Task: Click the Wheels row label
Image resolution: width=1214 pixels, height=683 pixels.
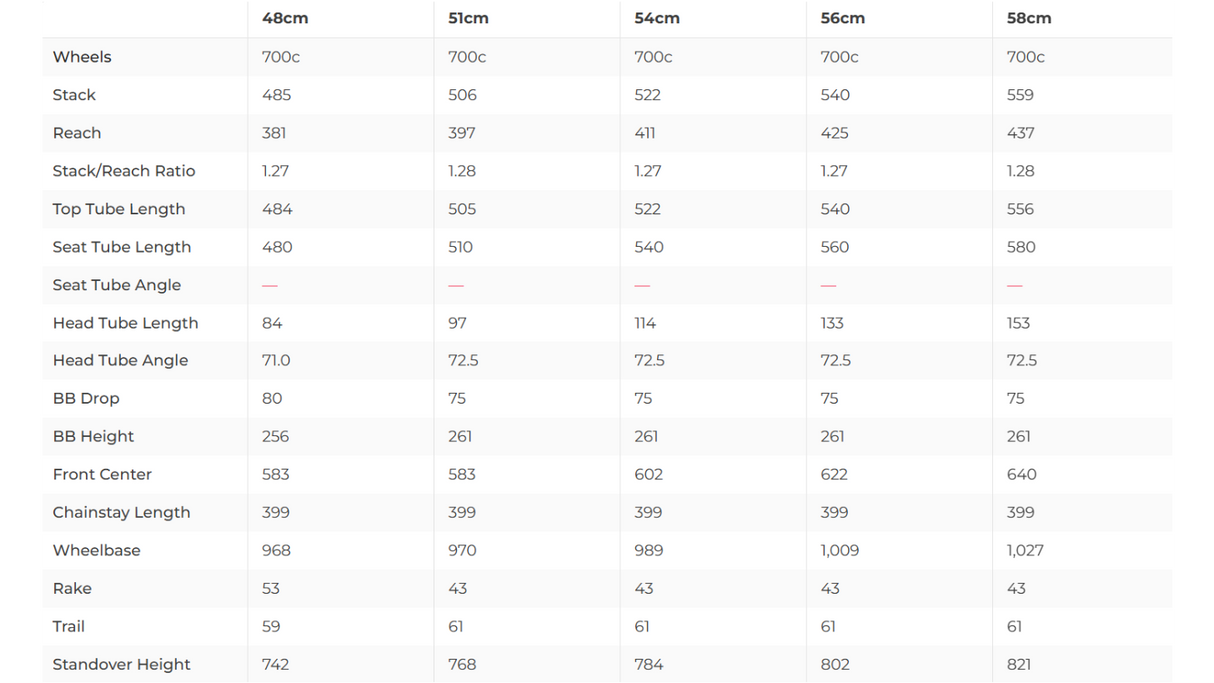Action: pos(82,57)
